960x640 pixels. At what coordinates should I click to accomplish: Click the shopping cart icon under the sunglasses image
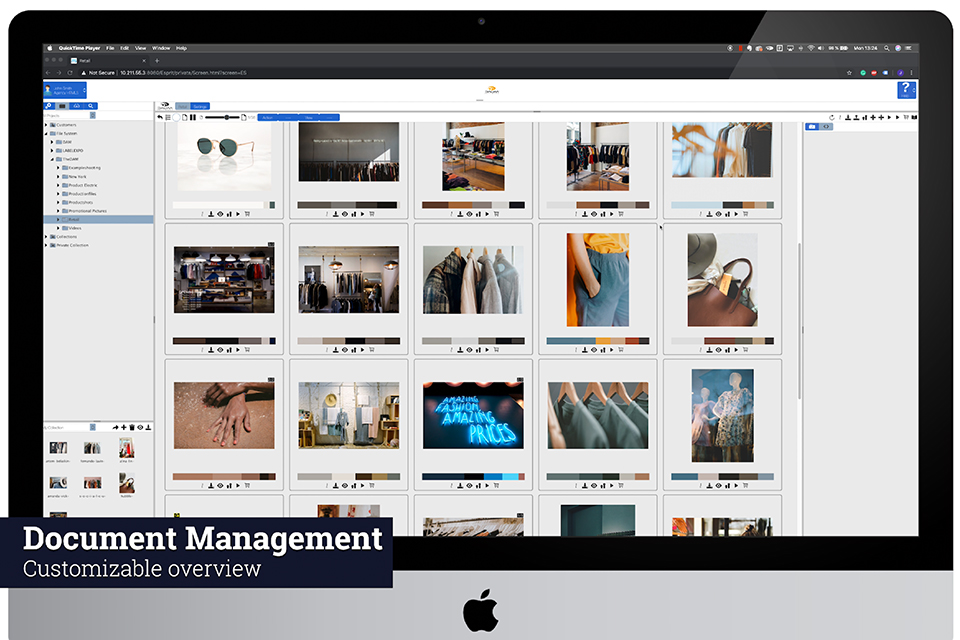click(247, 214)
